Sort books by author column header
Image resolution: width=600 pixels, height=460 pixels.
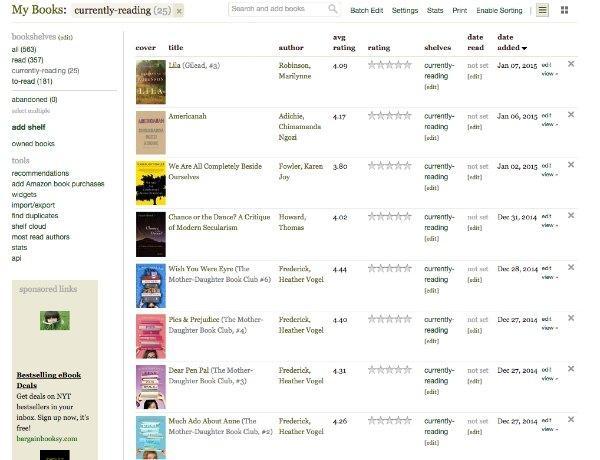coord(292,47)
